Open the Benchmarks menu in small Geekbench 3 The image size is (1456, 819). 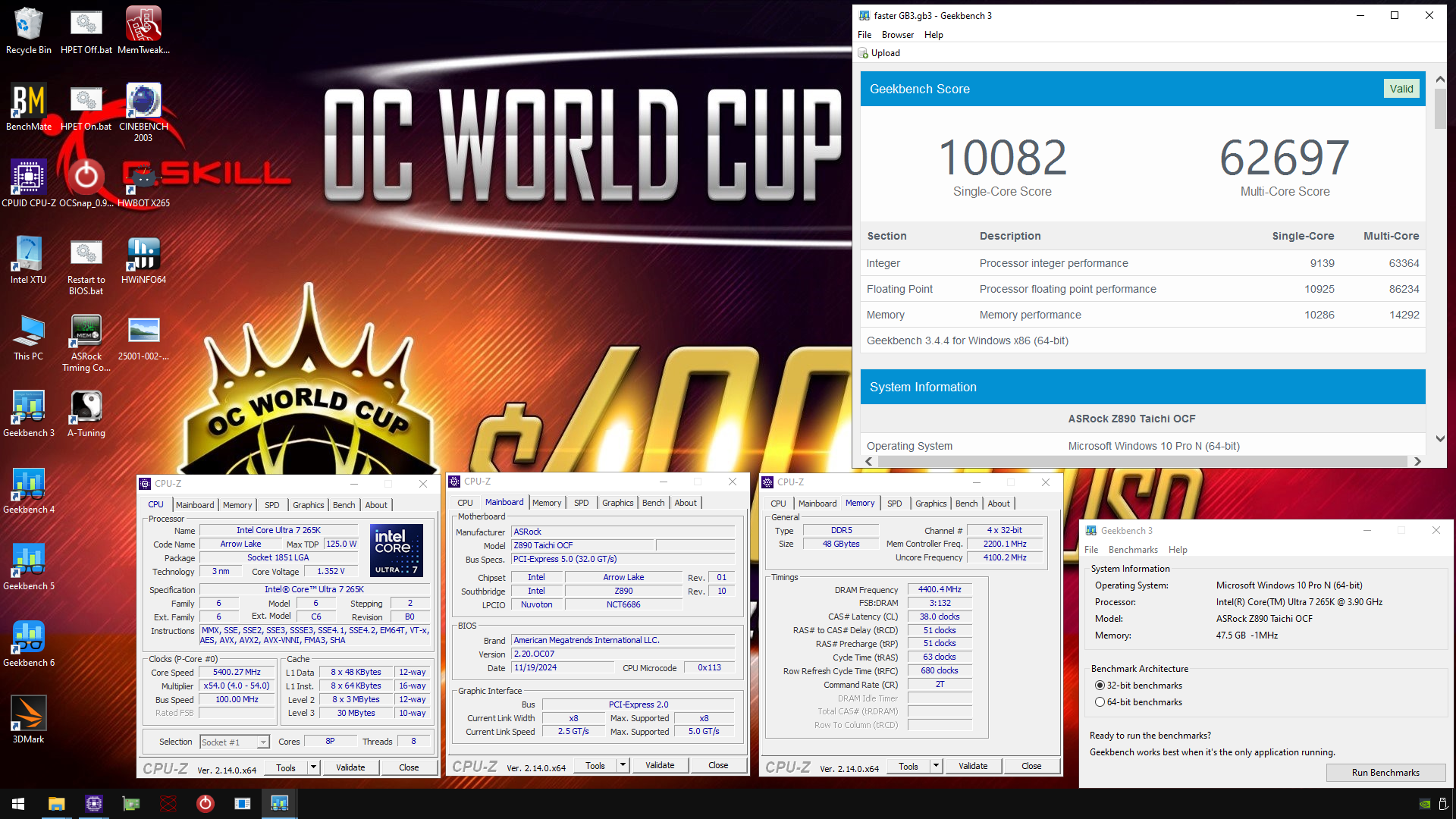[x=1133, y=550]
